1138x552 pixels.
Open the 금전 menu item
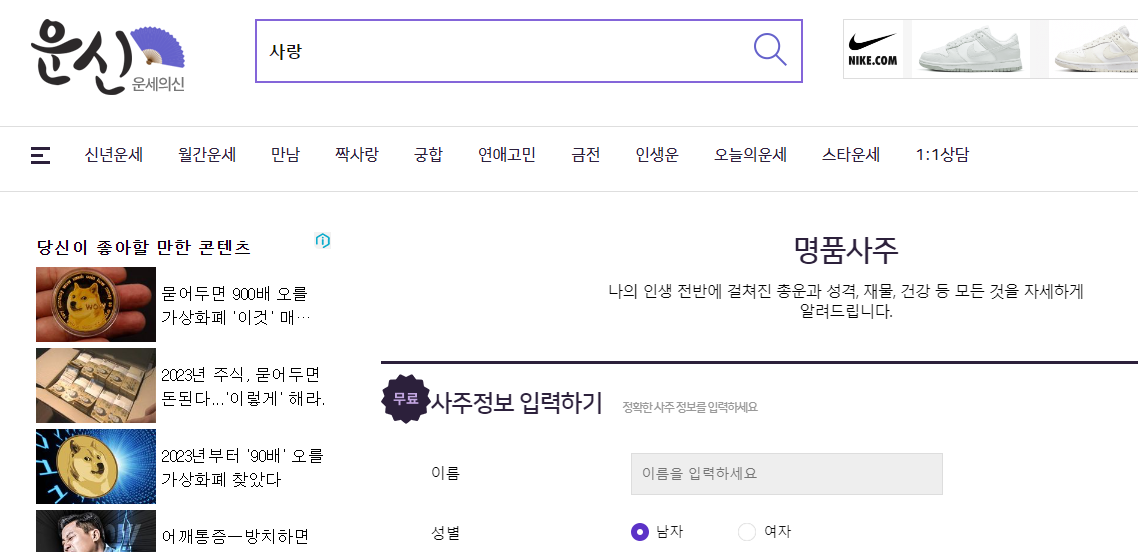click(586, 155)
